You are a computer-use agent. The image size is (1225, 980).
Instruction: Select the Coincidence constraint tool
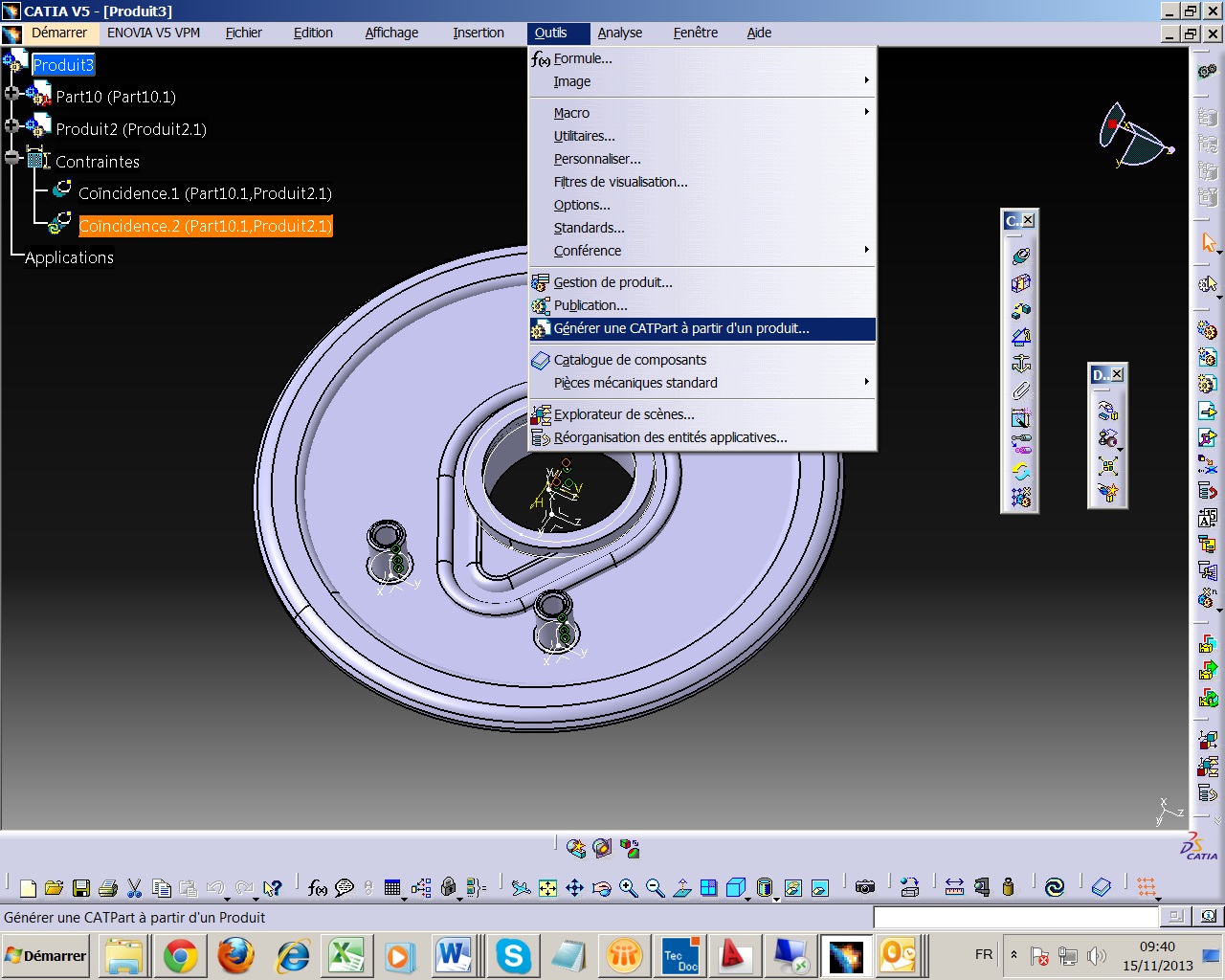tap(1020, 256)
